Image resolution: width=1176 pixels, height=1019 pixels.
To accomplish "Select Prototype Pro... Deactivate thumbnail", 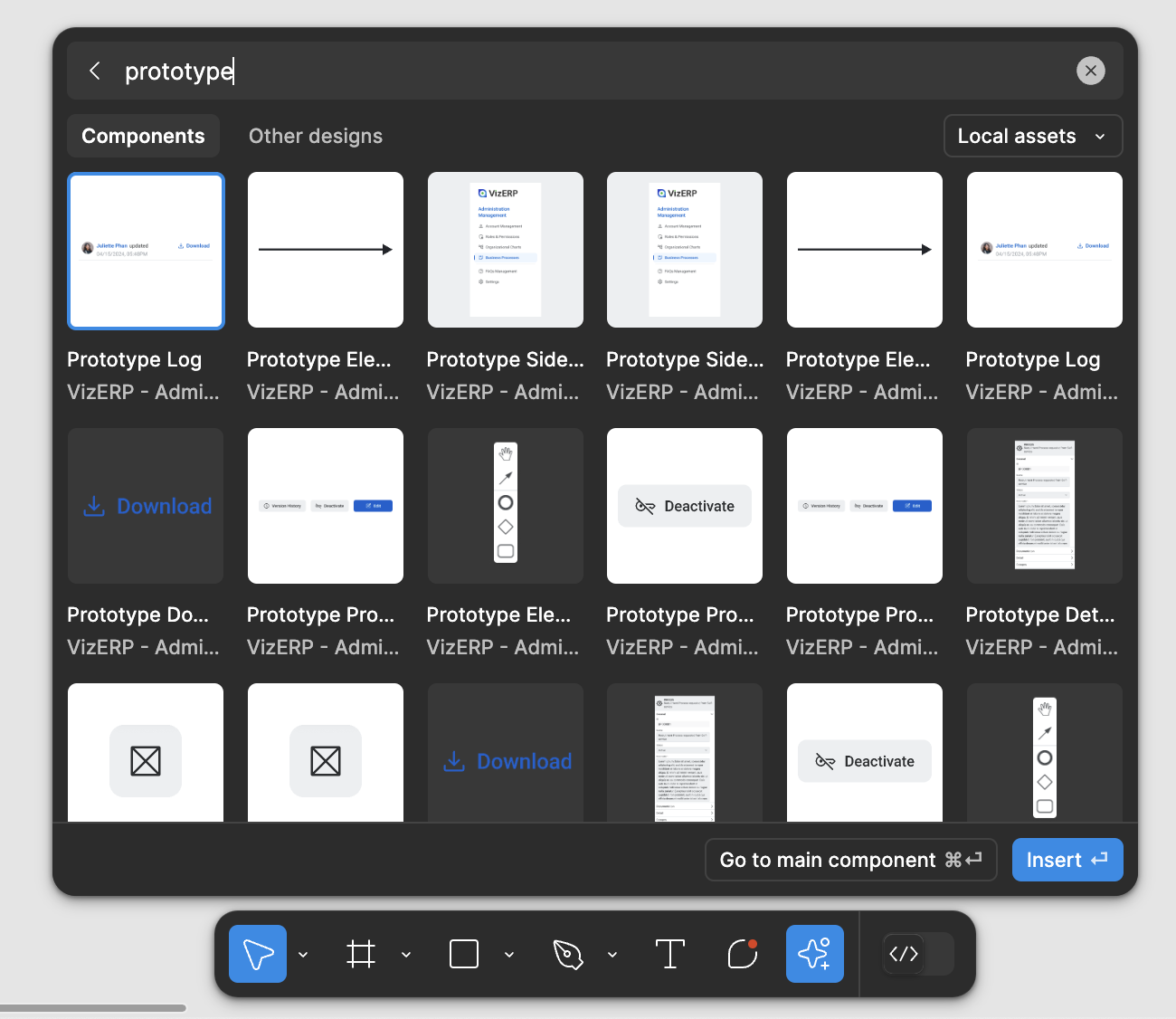I will tap(685, 506).
